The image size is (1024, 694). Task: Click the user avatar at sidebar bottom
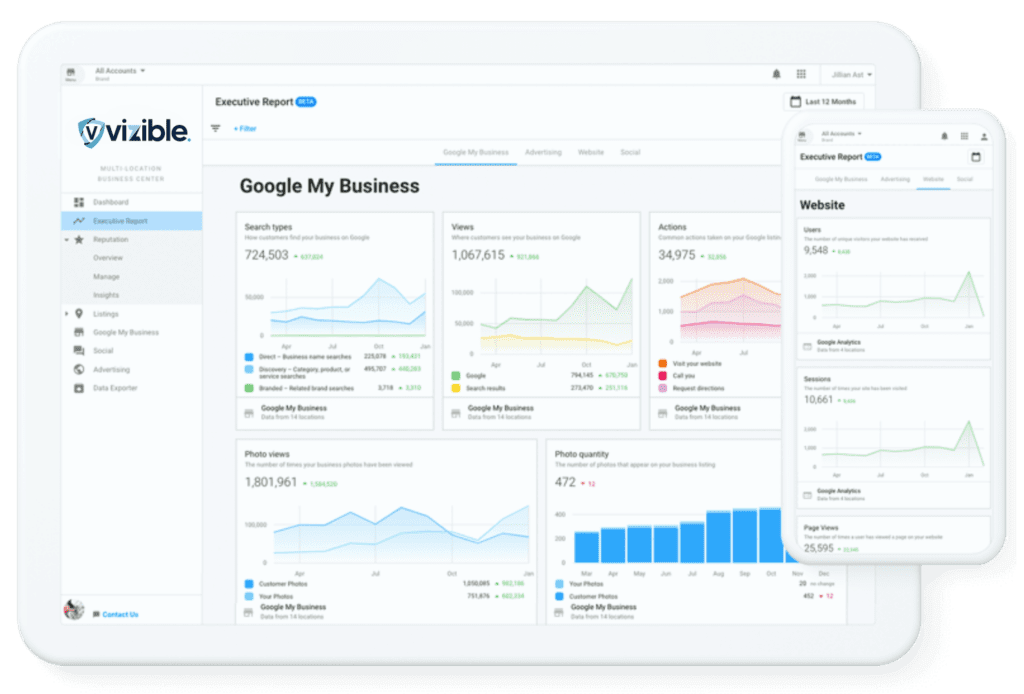point(74,609)
